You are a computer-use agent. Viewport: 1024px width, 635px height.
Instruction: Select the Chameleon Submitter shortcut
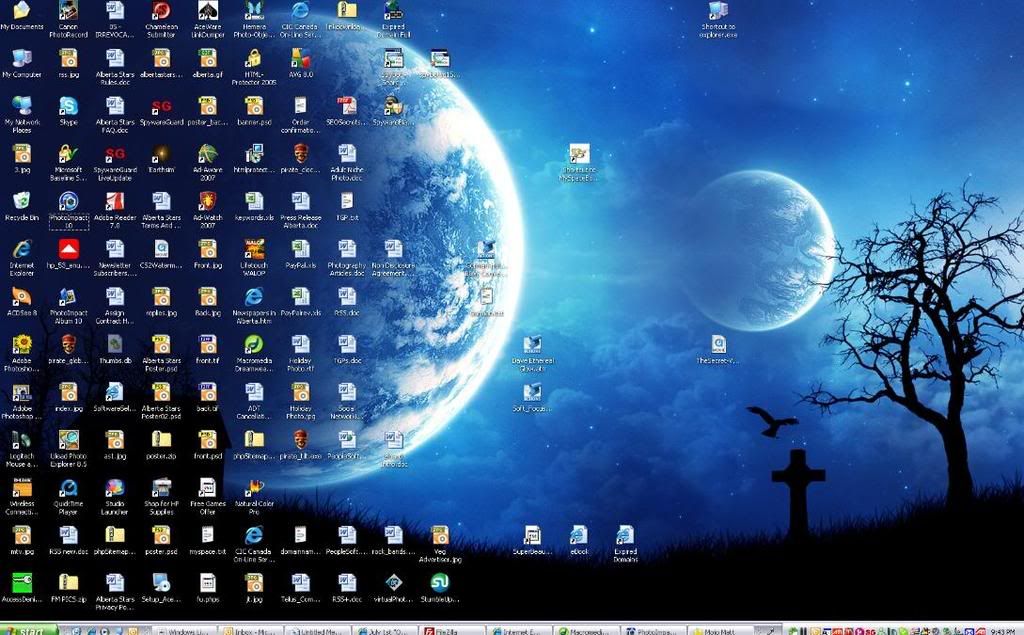coord(160,12)
